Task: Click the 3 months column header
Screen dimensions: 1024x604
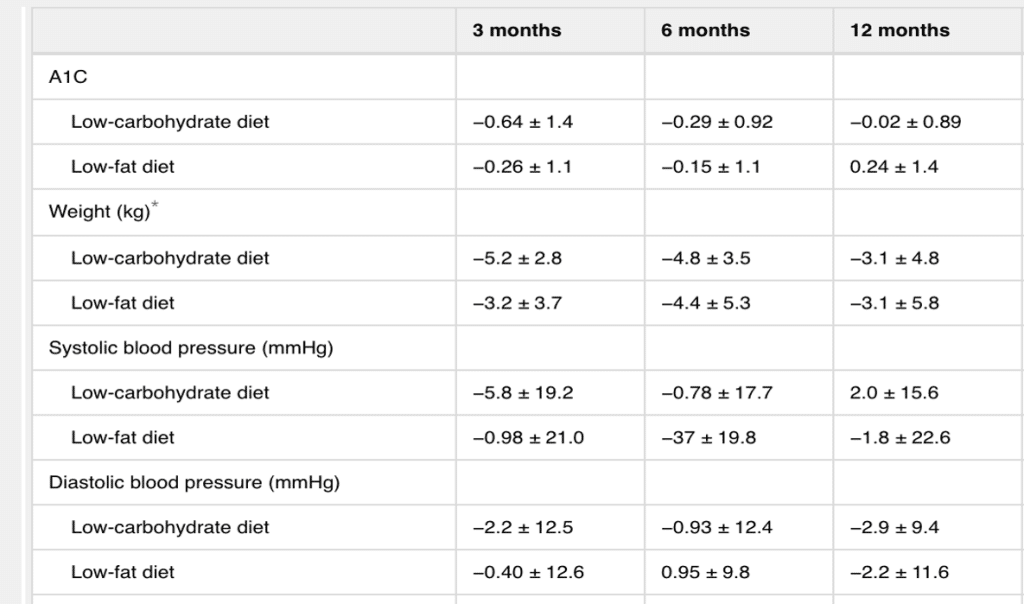Action: 517,30
